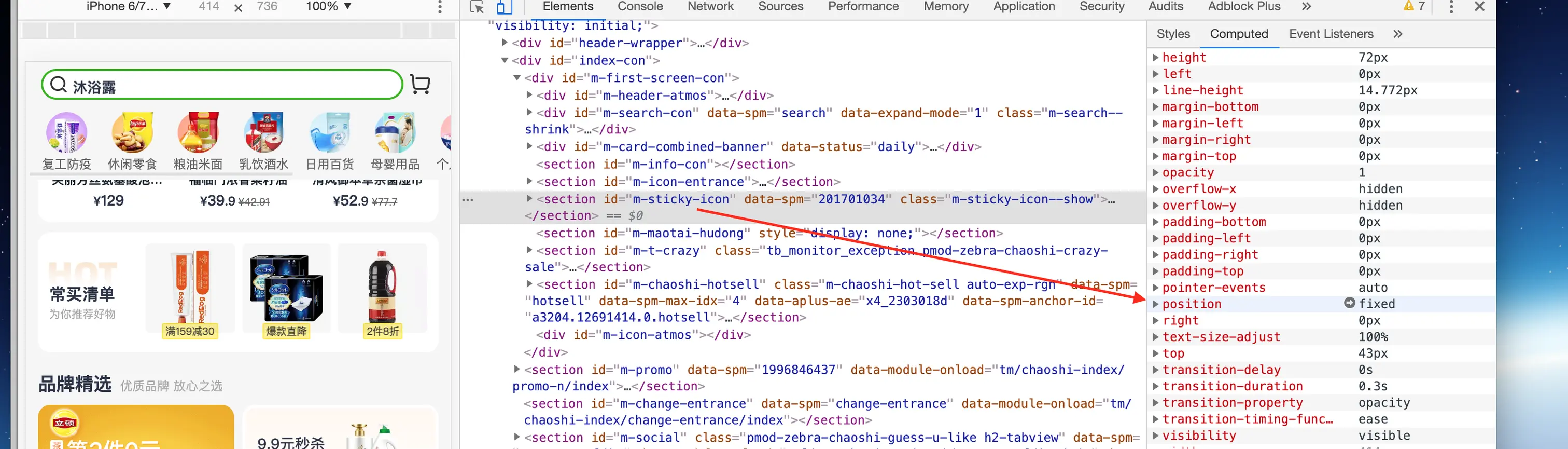Show more sidebar panes chevron
Image resolution: width=1568 pixels, height=449 pixels.
pyautogui.click(x=1397, y=34)
